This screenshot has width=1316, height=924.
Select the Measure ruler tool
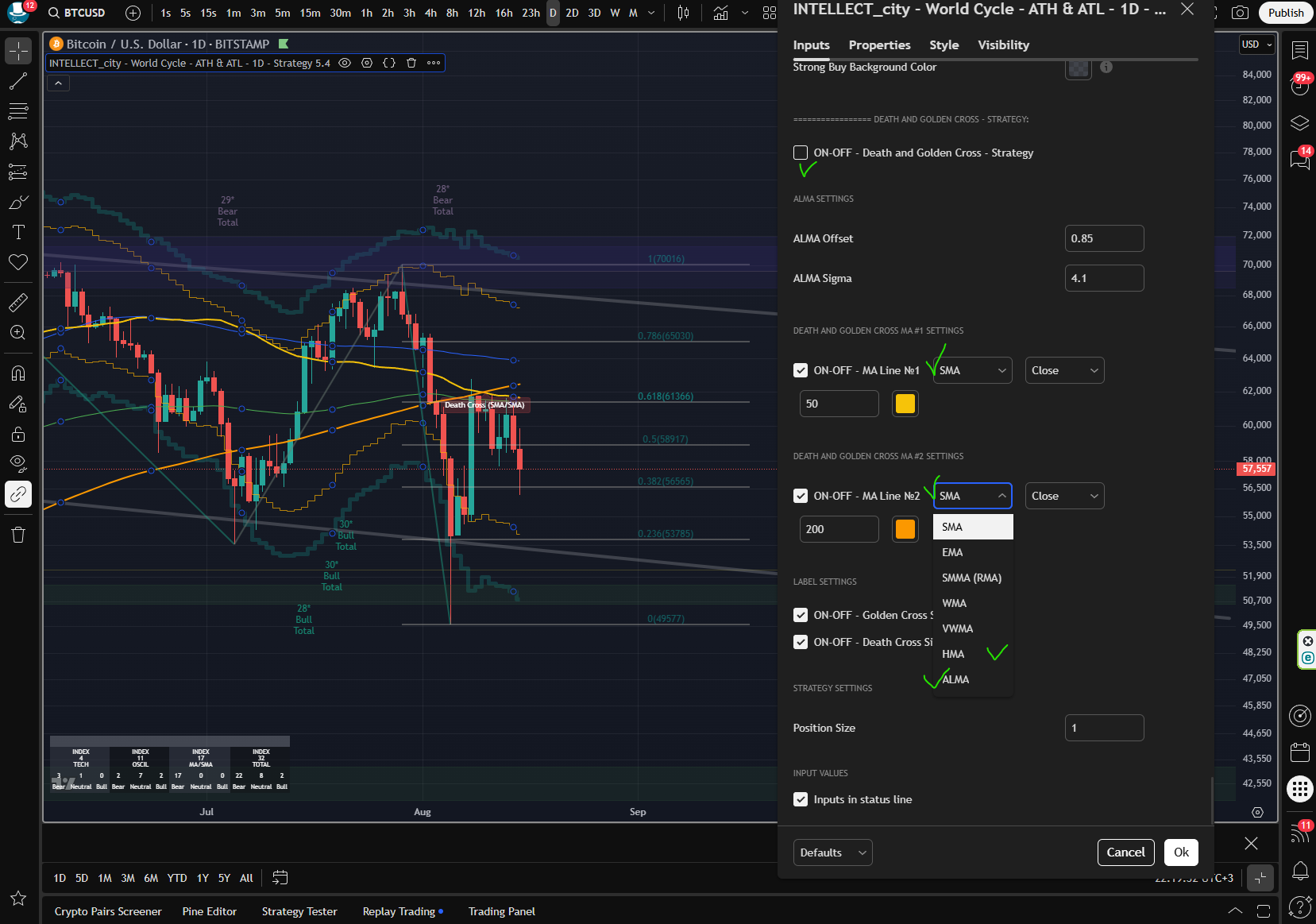(x=18, y=303)
